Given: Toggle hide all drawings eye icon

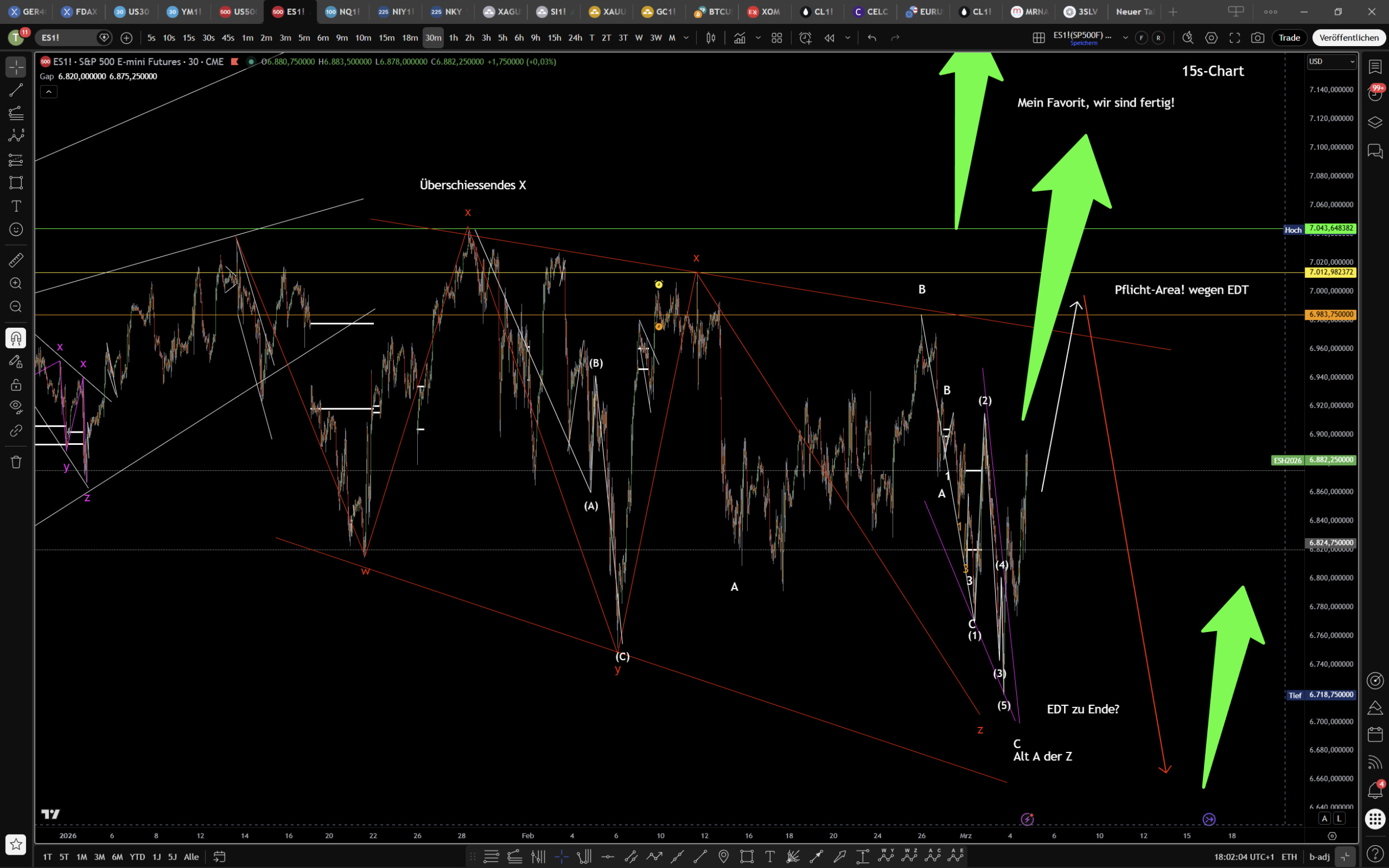Looking at the screenshot, I should pos(16,407).
